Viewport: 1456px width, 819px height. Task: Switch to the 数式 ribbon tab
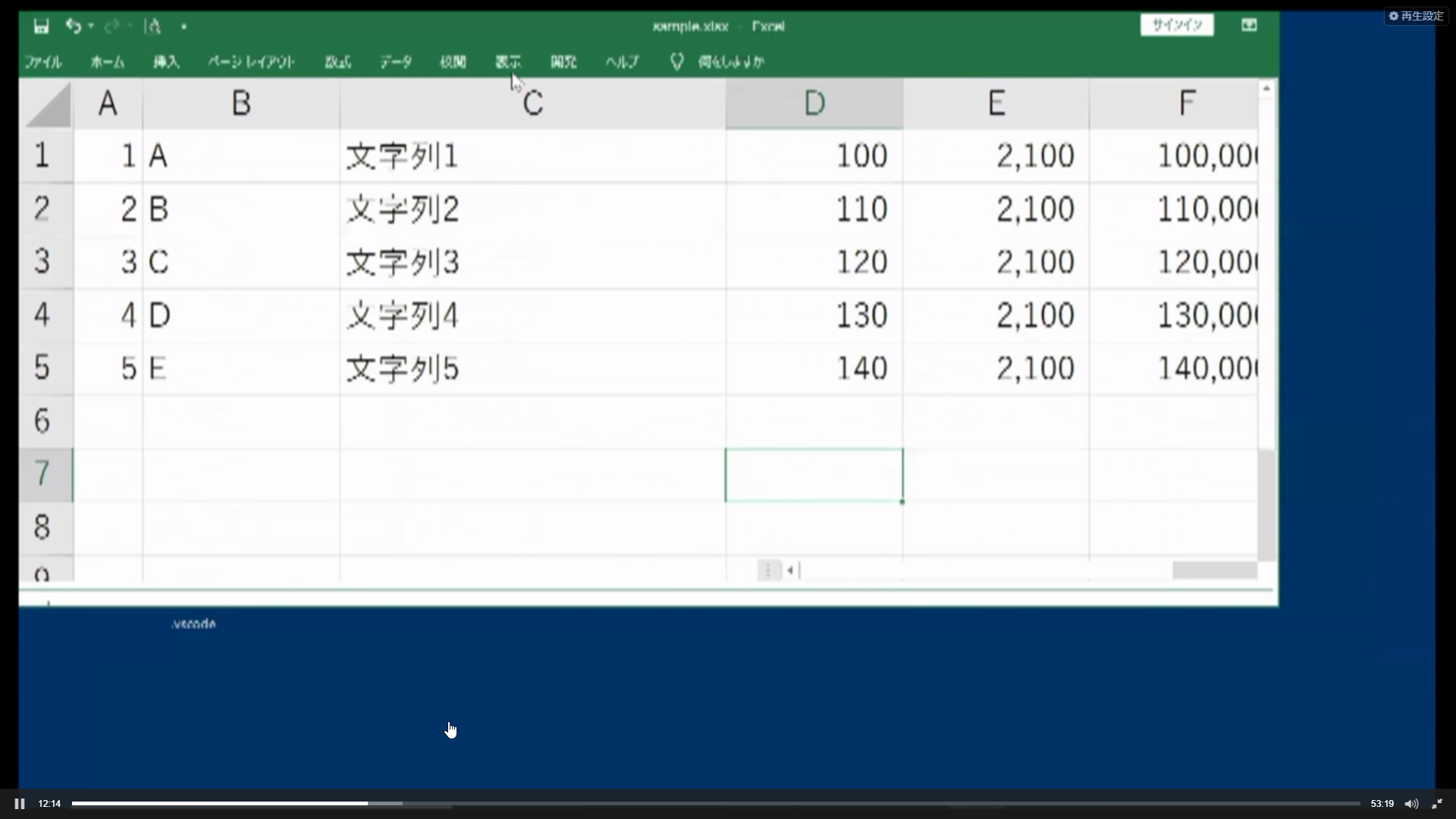(x=337, y=61)
